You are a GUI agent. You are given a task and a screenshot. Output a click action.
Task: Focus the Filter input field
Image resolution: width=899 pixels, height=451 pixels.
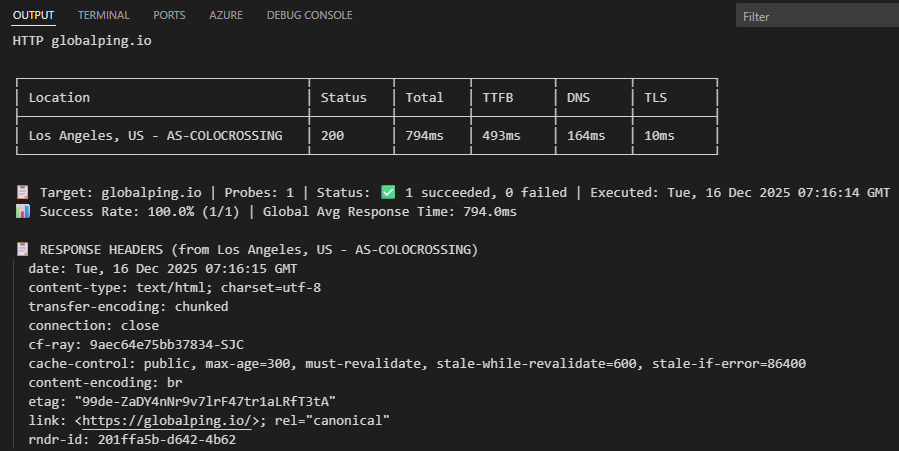click(818, 16)
